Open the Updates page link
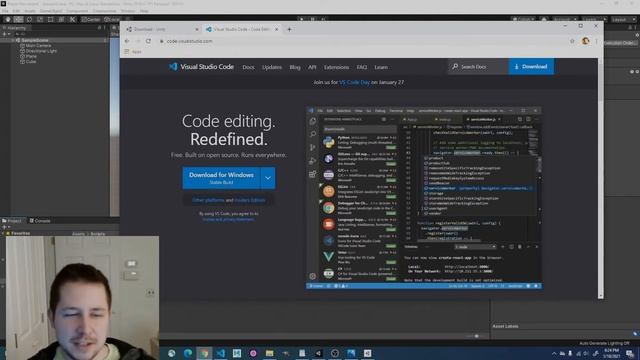 pos(272,67)
